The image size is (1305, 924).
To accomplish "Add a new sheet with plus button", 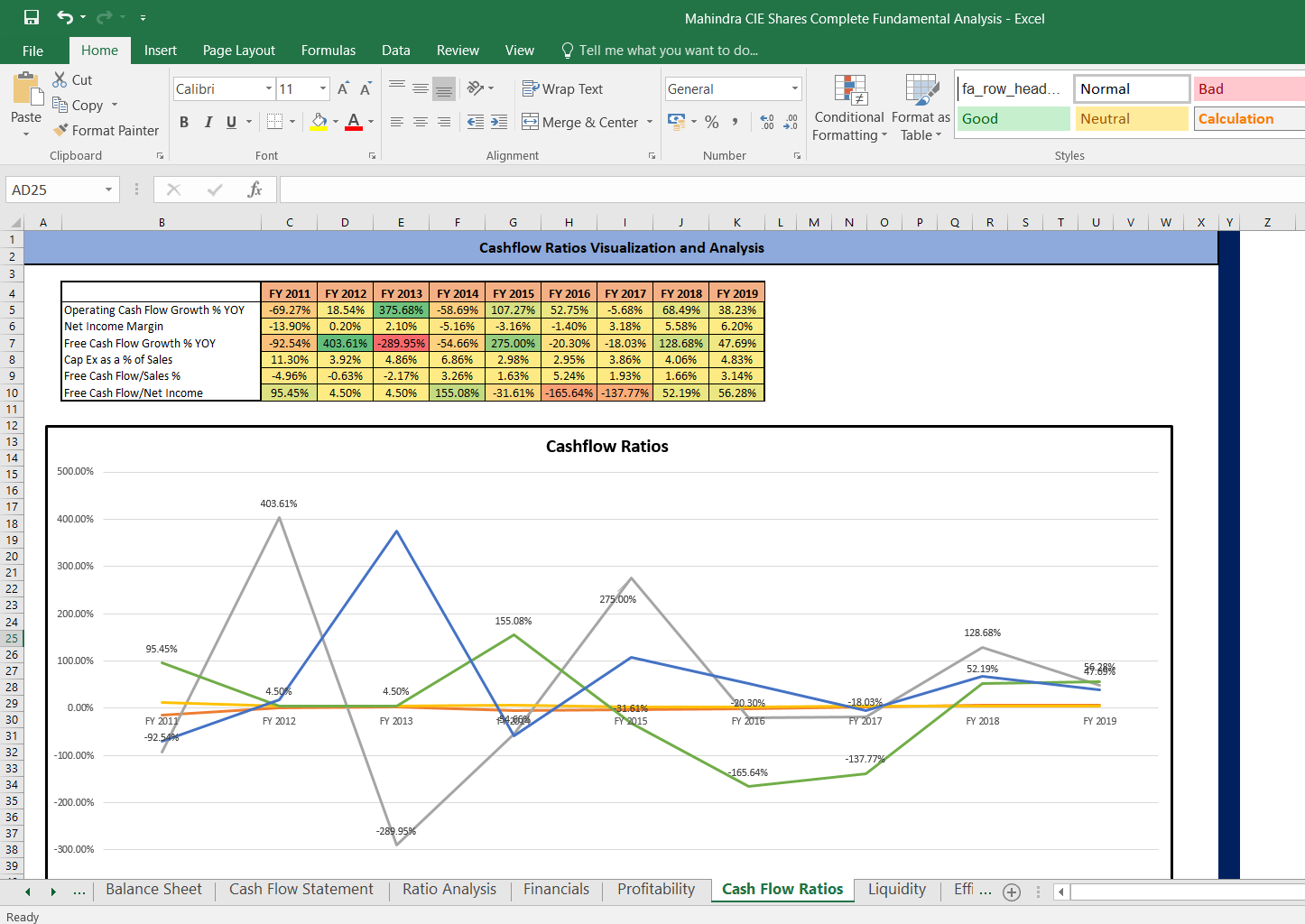I will [x=1012, y=892].
